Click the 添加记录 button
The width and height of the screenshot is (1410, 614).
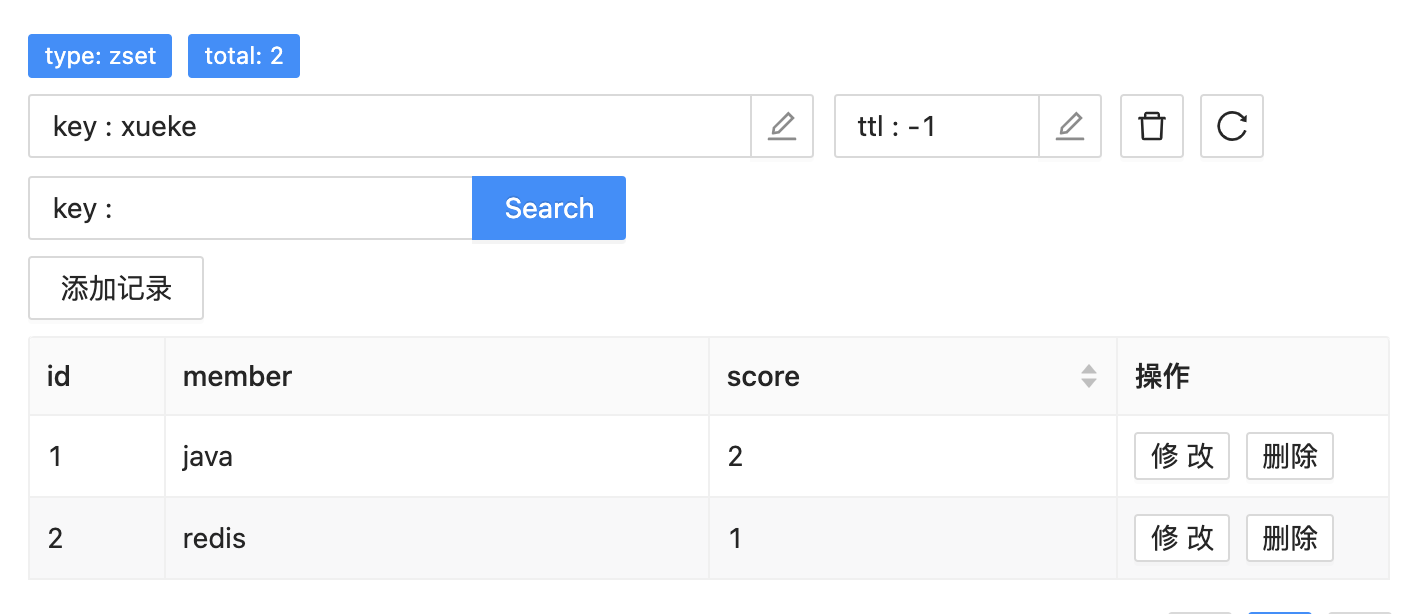tap(116, 288)
